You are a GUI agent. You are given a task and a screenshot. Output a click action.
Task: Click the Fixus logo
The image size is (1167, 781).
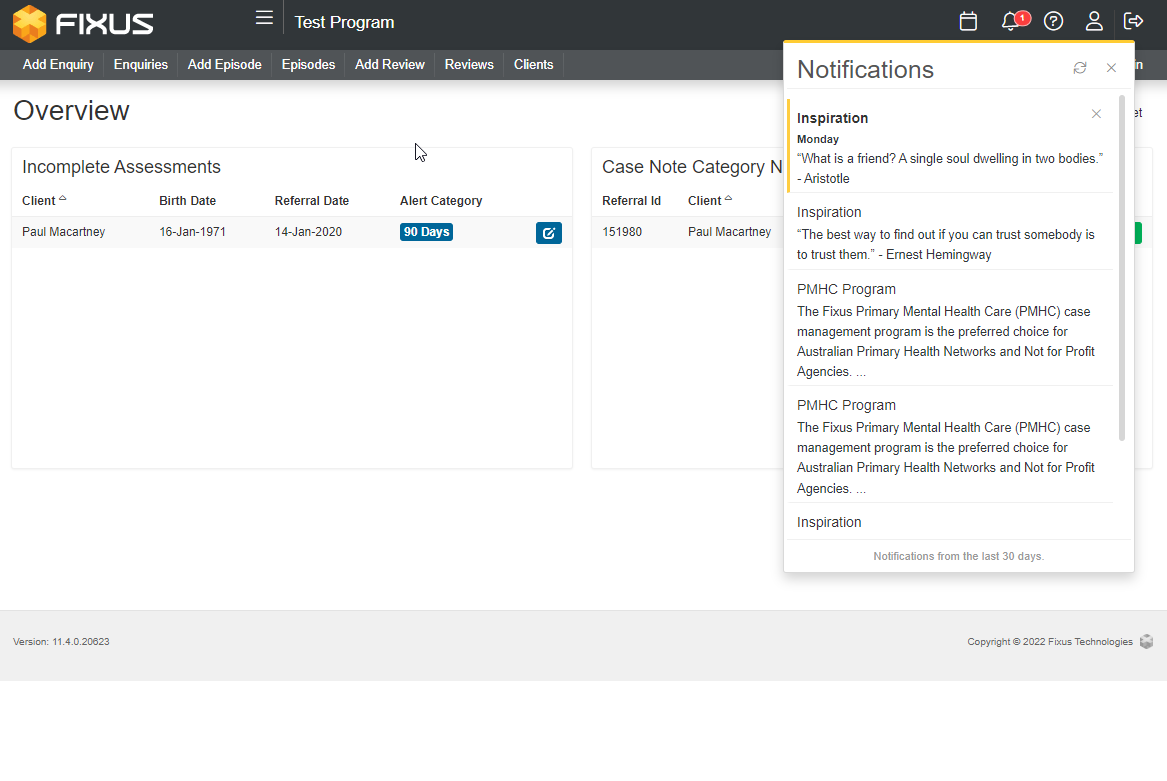[x=83, y=22]
